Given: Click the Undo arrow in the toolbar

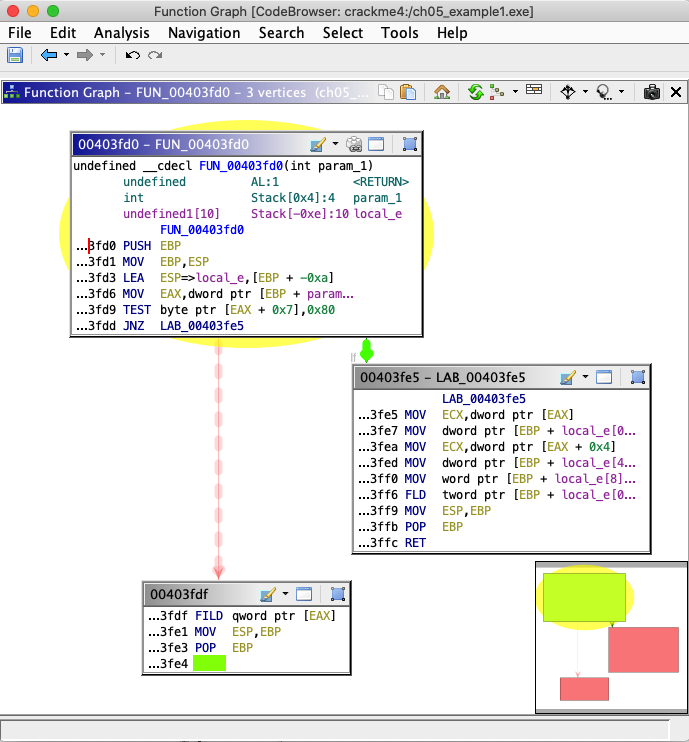Looking at the screenshot, I should pos(132,55).
